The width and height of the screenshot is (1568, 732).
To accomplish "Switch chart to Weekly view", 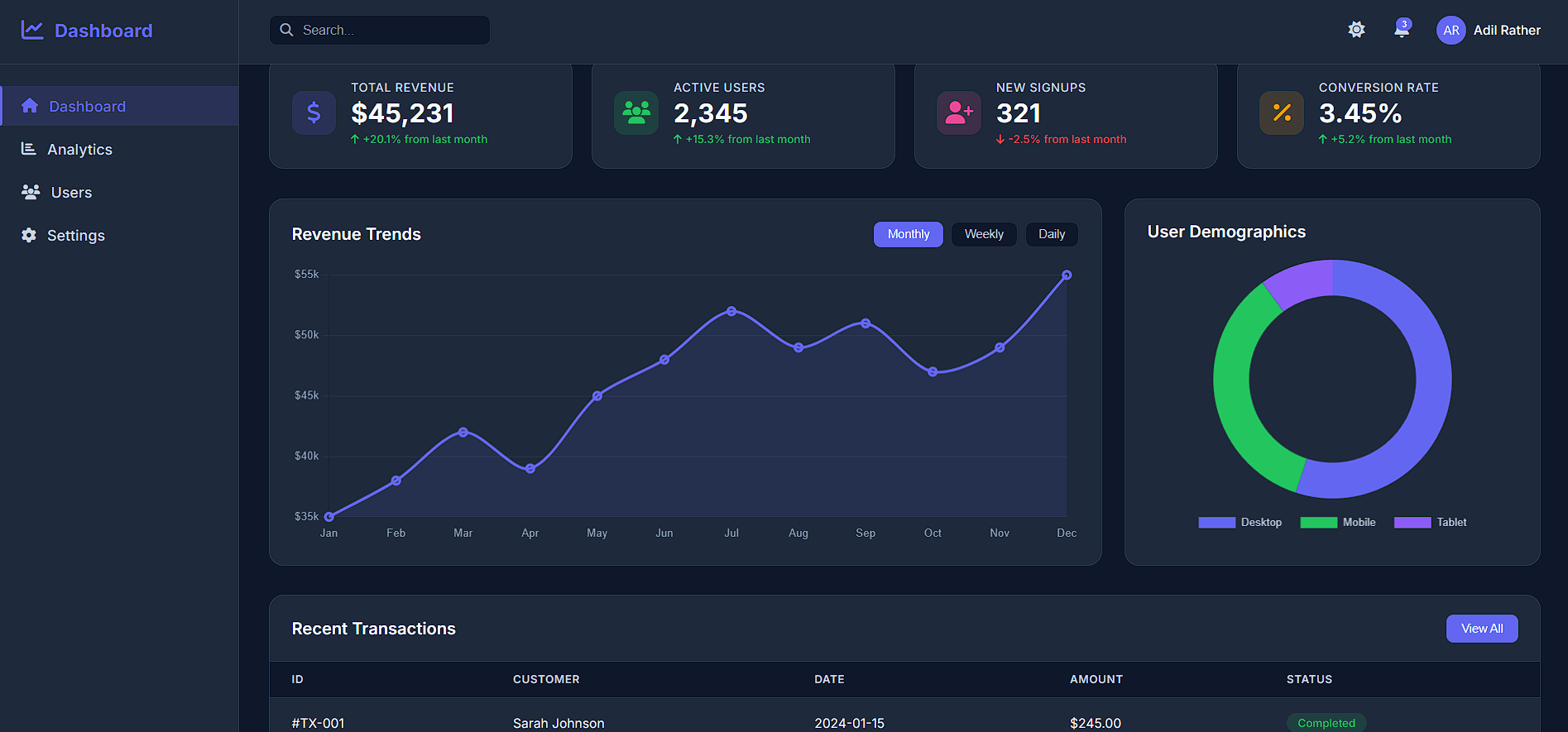I will click(984, 234).
